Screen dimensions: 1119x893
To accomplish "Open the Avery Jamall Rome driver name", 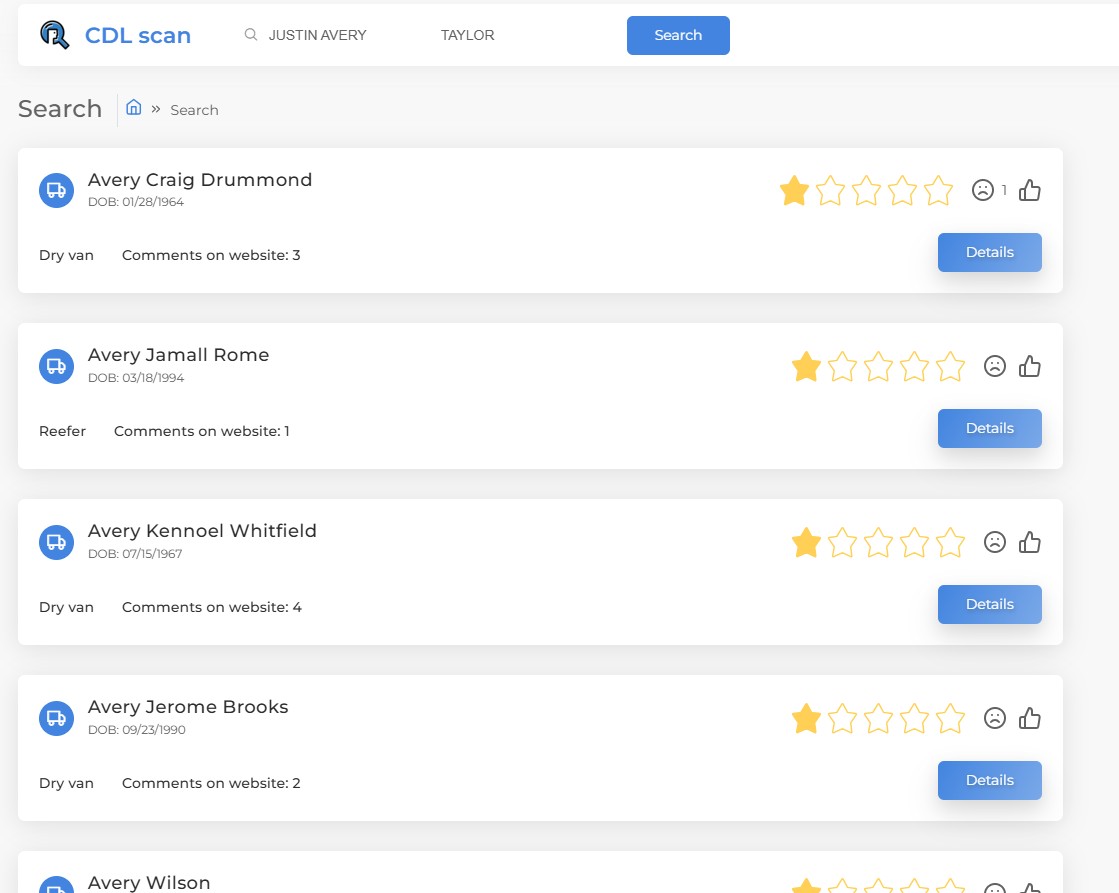I will [x=178, y=355].
